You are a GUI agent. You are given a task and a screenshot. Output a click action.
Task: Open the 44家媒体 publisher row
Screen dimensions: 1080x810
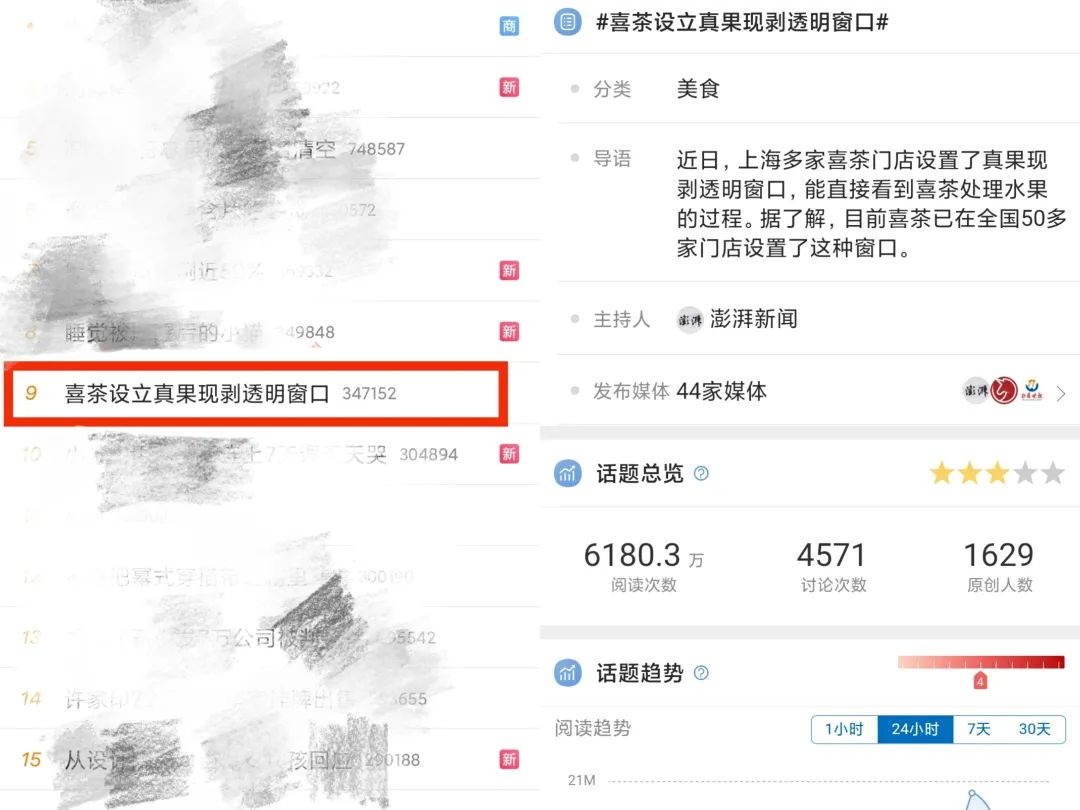pyautogui.click(x=818, y=391)
